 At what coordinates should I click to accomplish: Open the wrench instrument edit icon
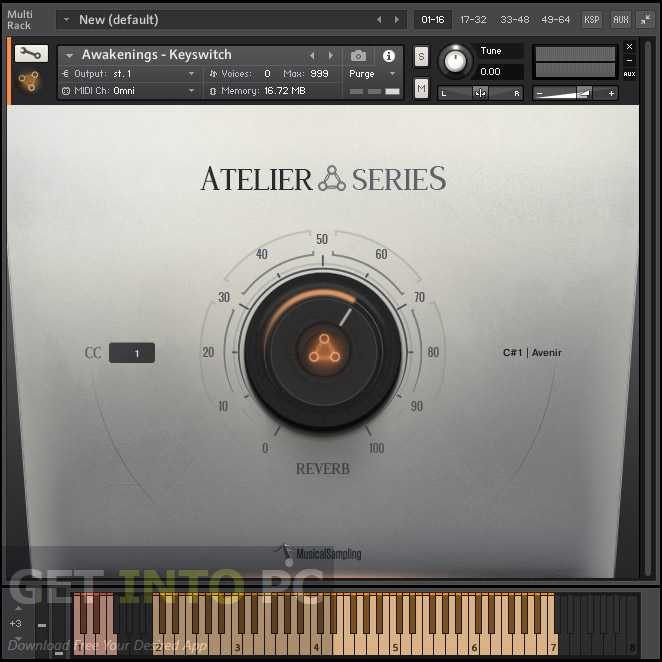click(x=31, y=54)
